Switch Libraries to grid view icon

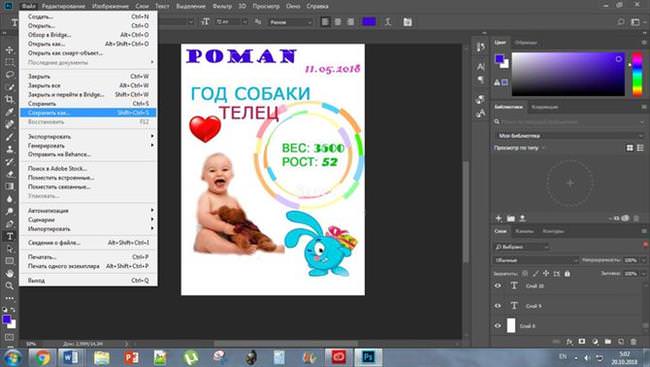[x=630, y=148]
